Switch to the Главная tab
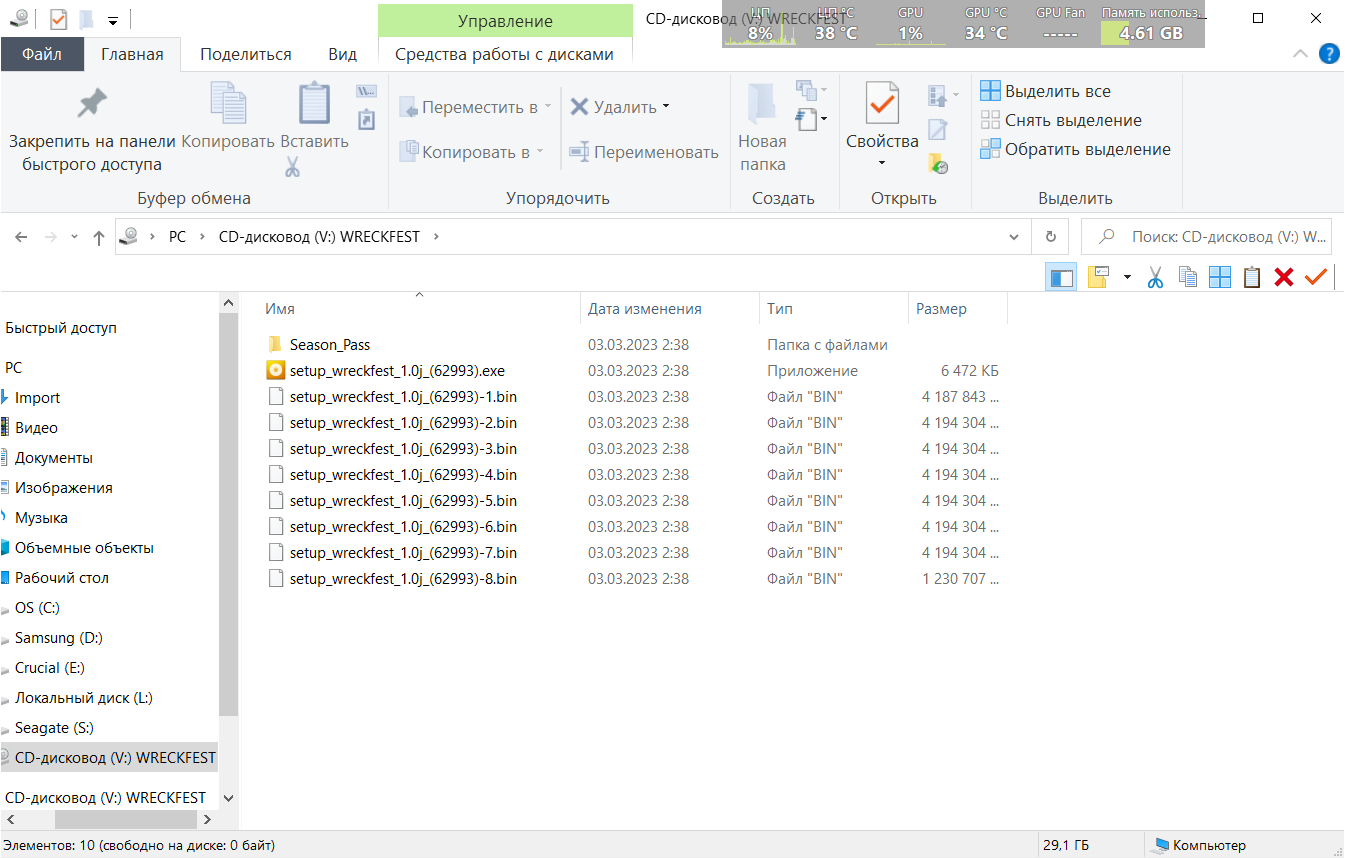The width and height of the screenshot is (1345, 859). 132,54
